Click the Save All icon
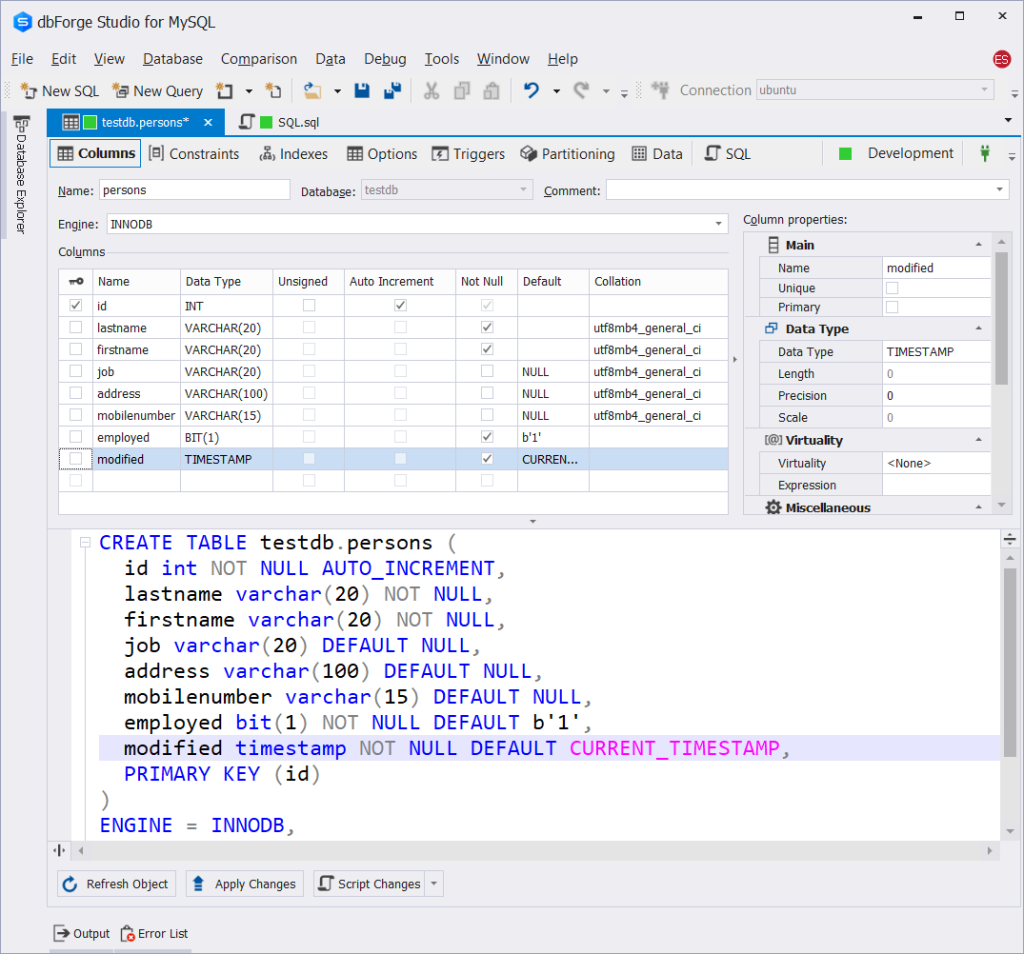This screenshot has width=1024, height=954. pos(392,91)
